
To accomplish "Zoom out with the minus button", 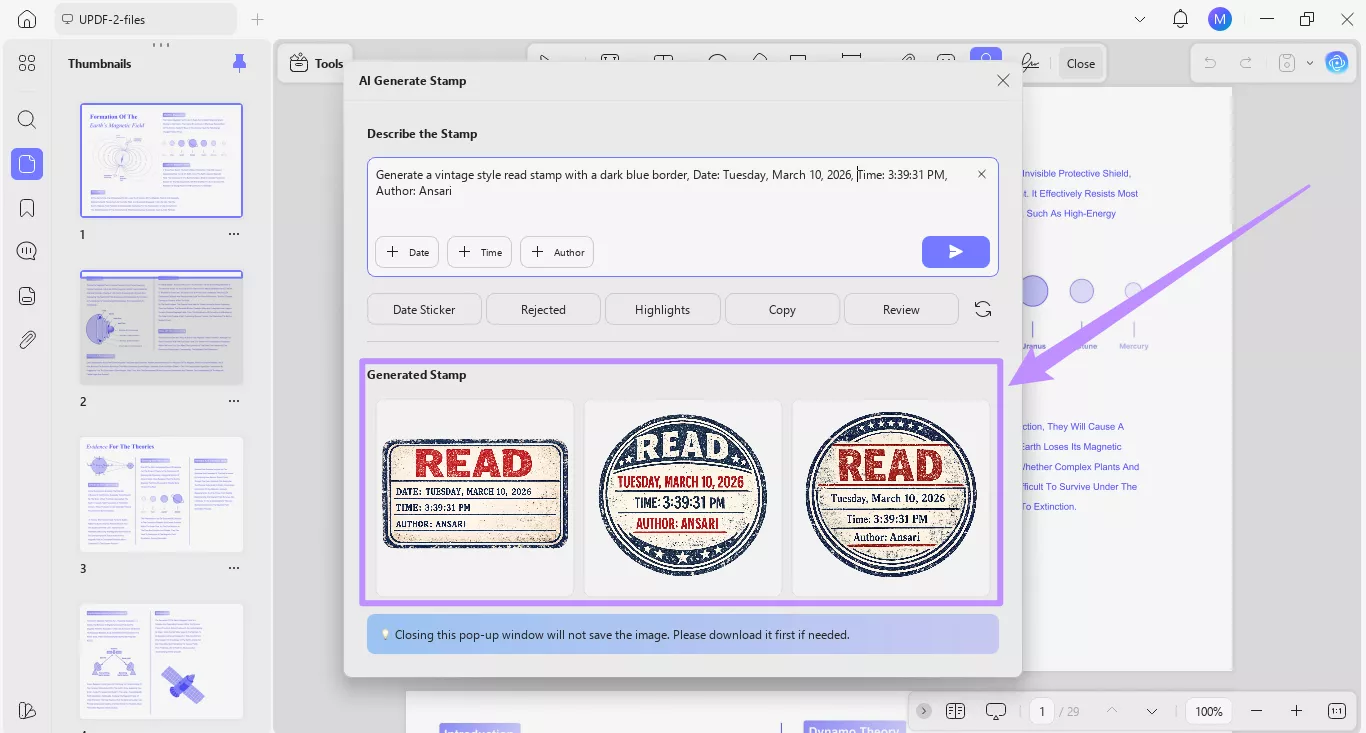I will click(1256, 711).
